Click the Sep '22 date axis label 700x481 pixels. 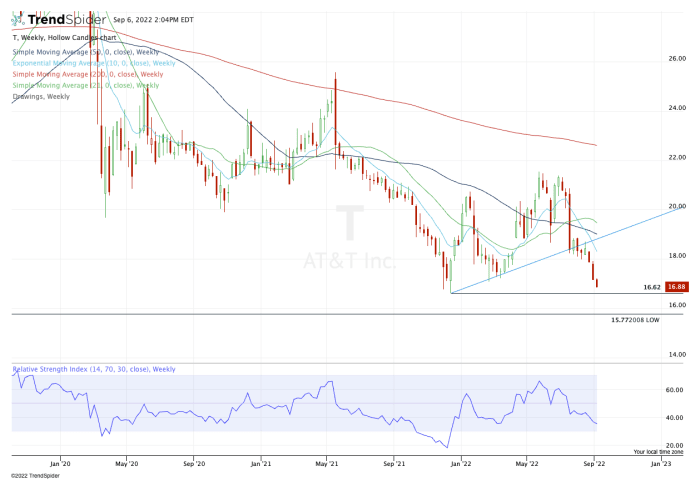click(x=594, y=464)
